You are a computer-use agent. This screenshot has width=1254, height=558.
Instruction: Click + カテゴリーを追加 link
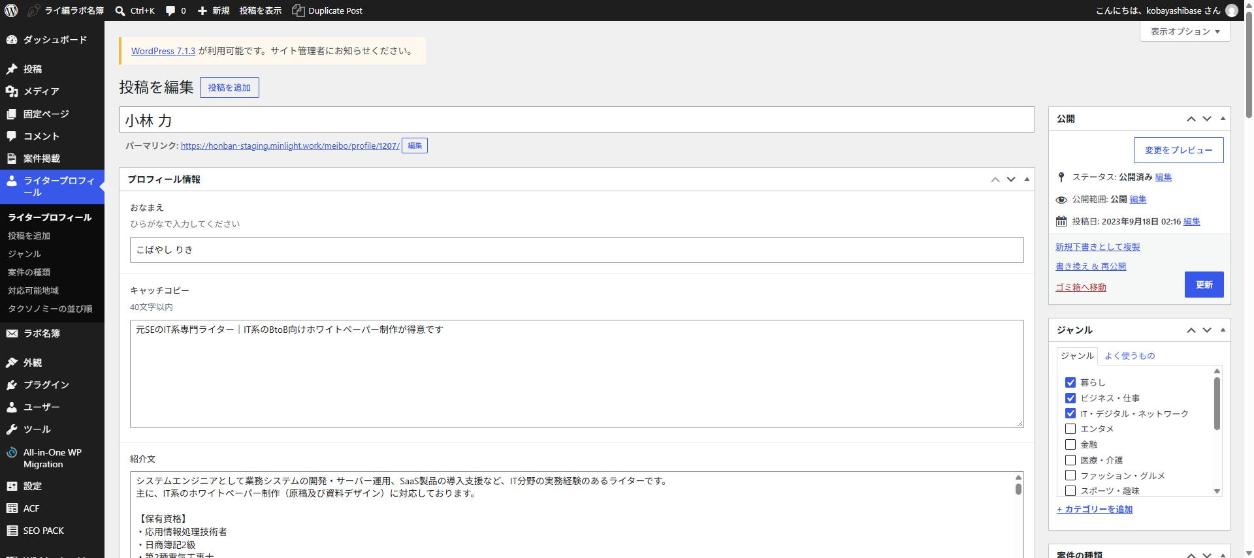1095,509
